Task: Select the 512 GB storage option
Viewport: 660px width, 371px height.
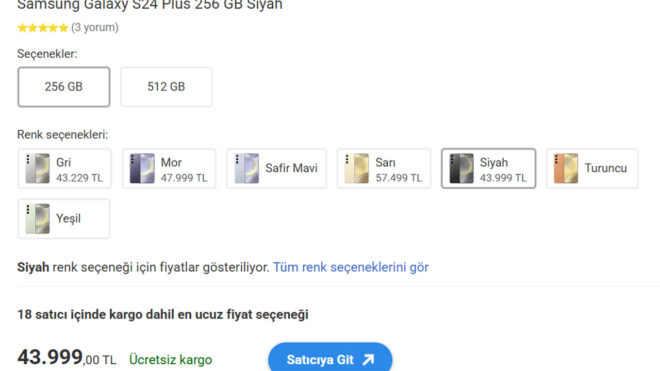Action: (166, 87)
